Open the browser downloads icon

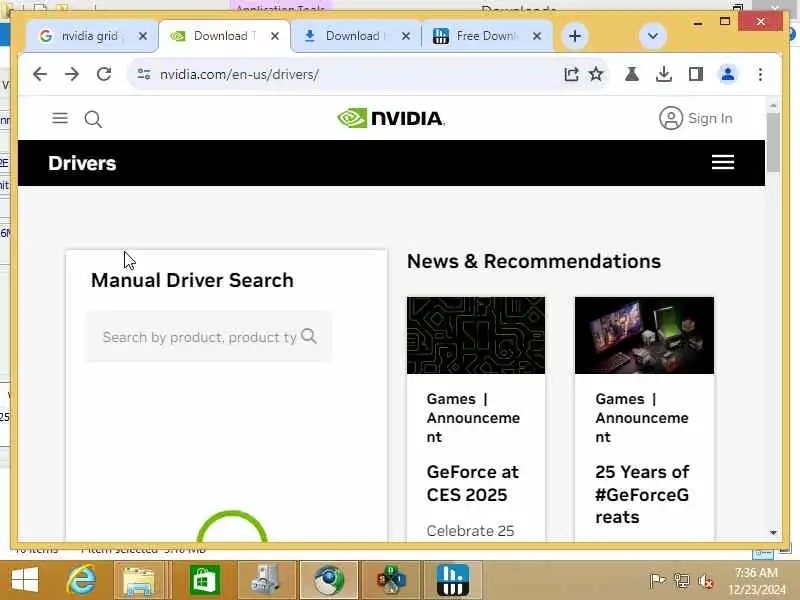[663, 74]
